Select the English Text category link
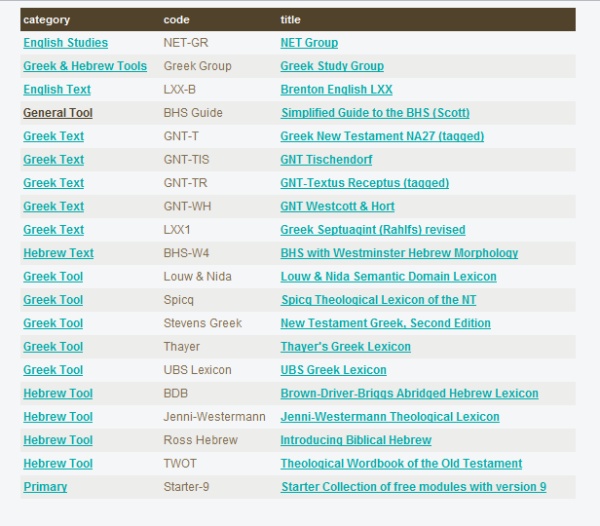The height and width of the screenshot is (526, 600). click(x=57, y=90)
